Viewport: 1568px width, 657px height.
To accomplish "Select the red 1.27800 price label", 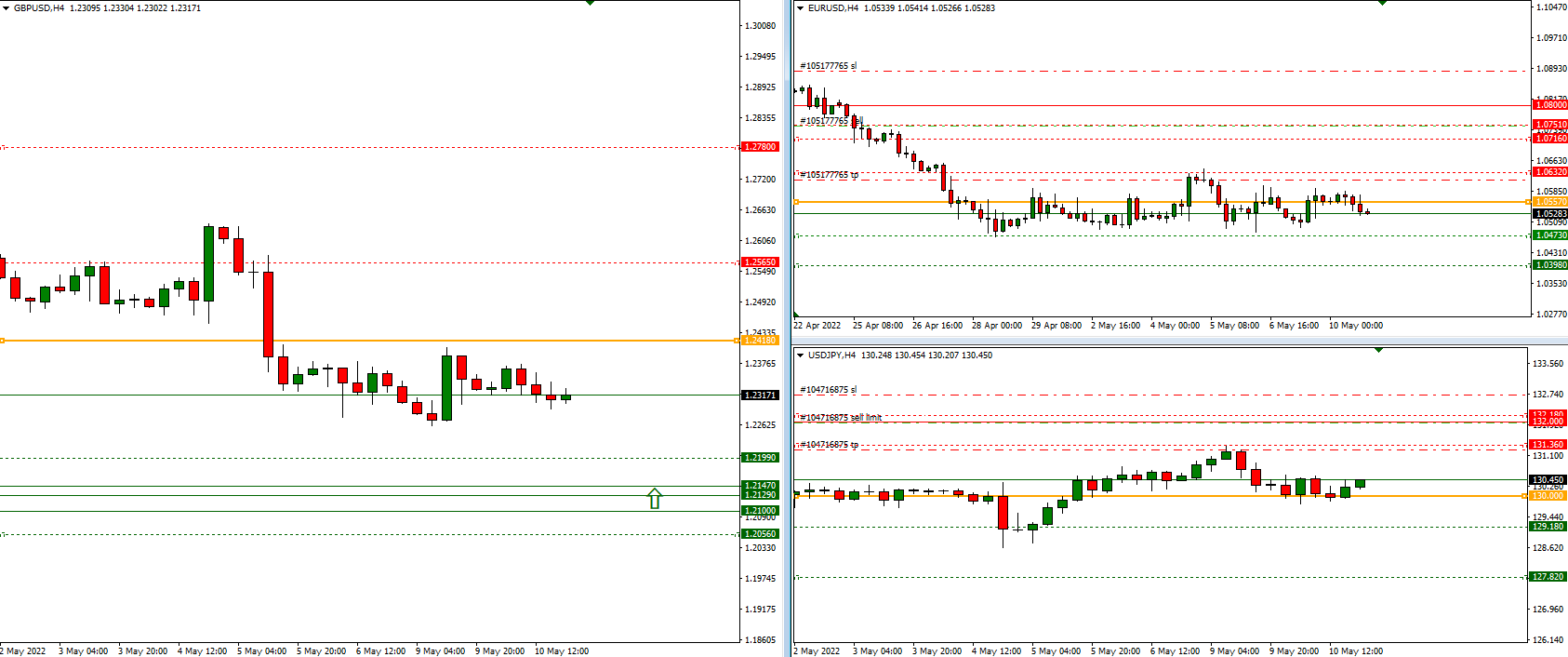I will (x=760, y=147).
